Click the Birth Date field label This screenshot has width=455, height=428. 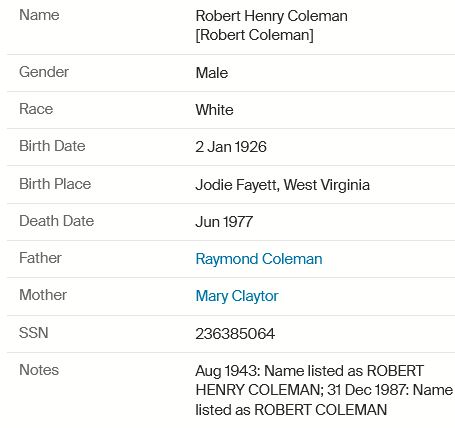click(x=52, y=146)
